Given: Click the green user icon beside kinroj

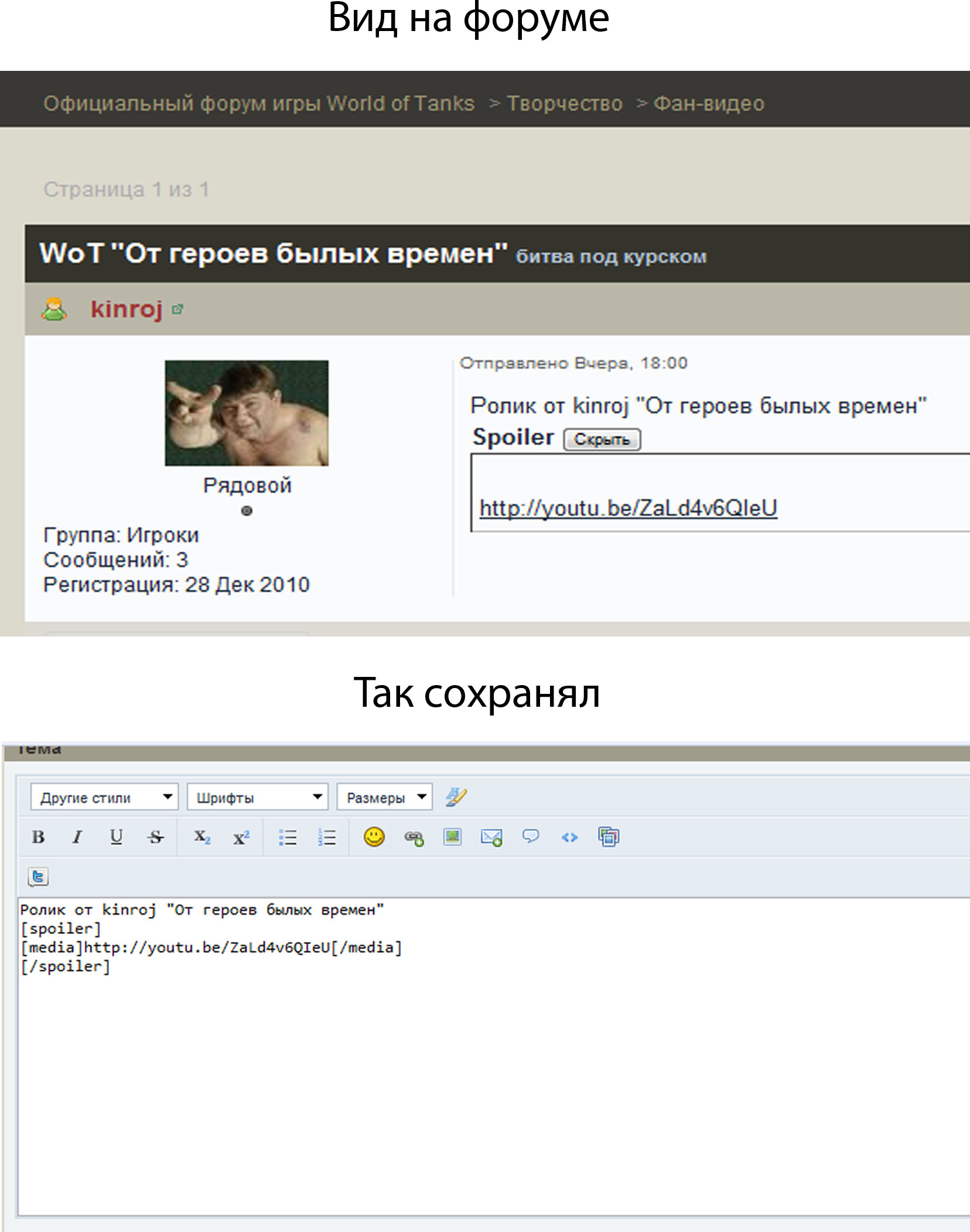Looking at the screenshot, I should [54, 309].
